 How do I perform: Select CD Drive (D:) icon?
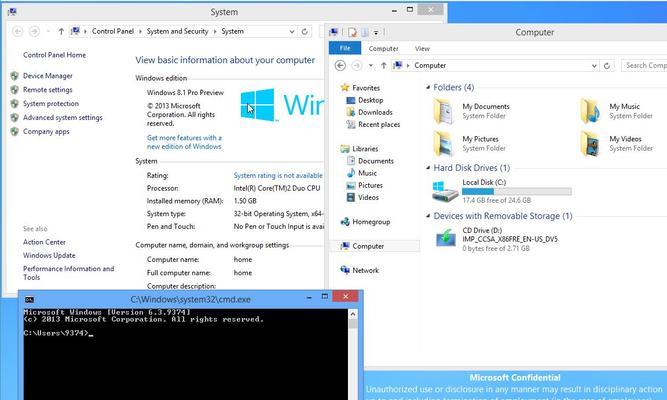[445, 238]
